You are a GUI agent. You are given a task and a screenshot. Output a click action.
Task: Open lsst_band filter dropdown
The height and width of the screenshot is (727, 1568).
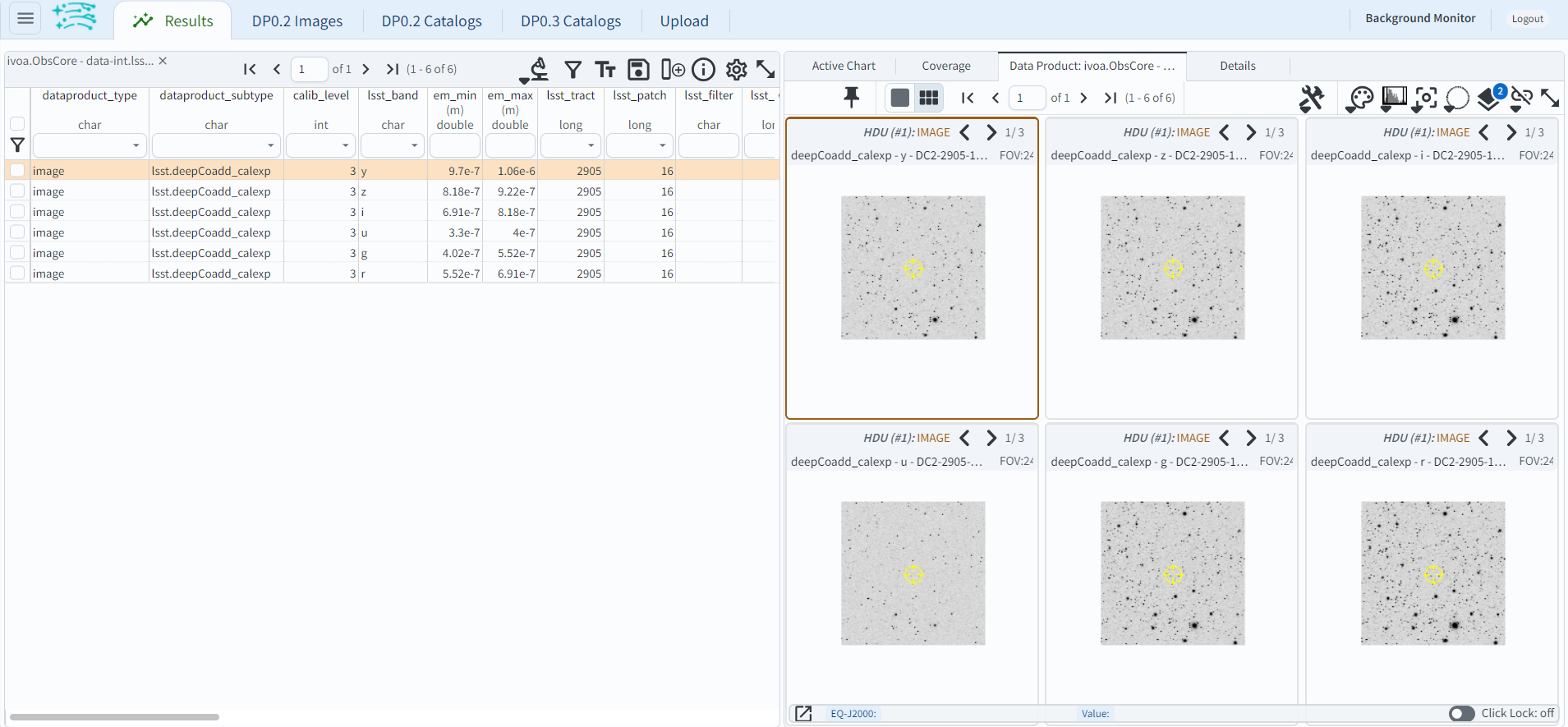[414, 145]
